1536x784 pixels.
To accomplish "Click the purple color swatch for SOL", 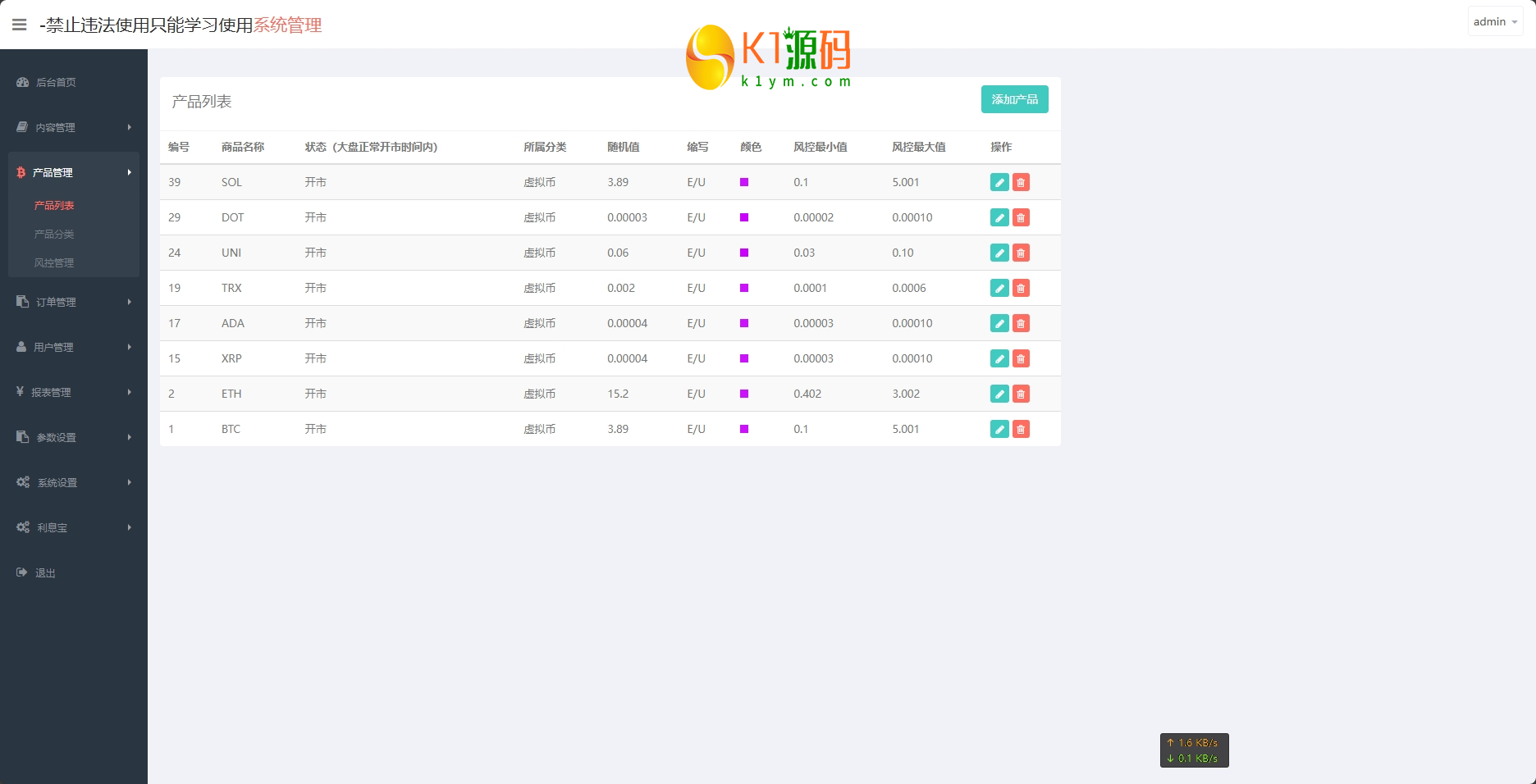I will [x=744, y=182].
